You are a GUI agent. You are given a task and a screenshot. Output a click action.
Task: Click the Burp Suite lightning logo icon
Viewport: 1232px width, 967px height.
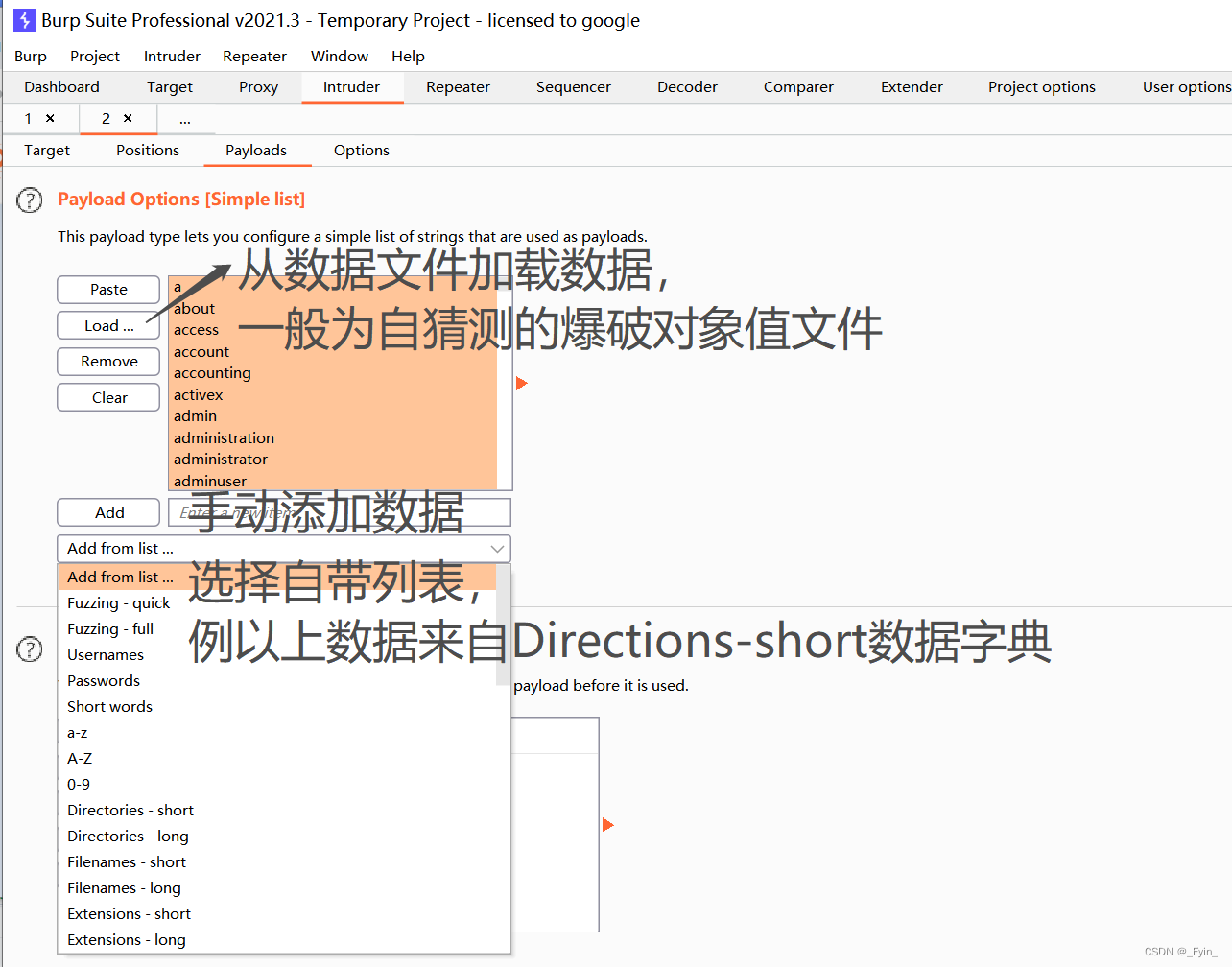pos(24,20)
